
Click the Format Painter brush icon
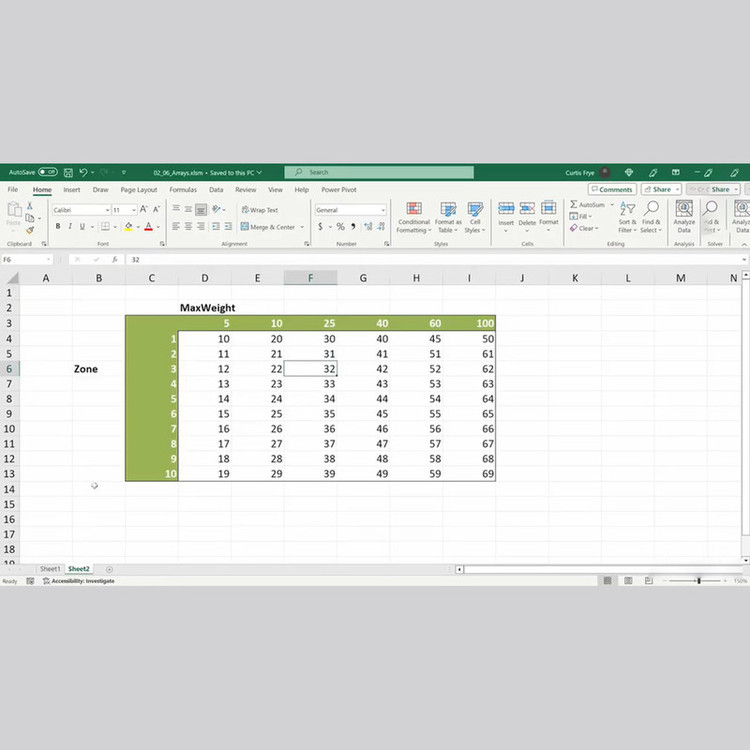30,229
